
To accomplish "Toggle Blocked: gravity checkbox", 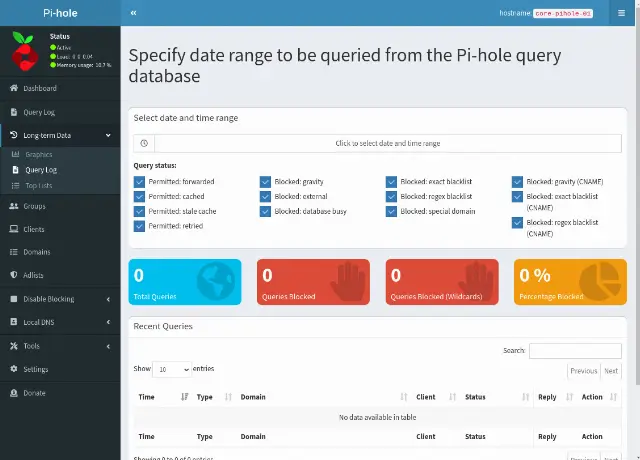I will pyautogui.click(x=265, y=182).
